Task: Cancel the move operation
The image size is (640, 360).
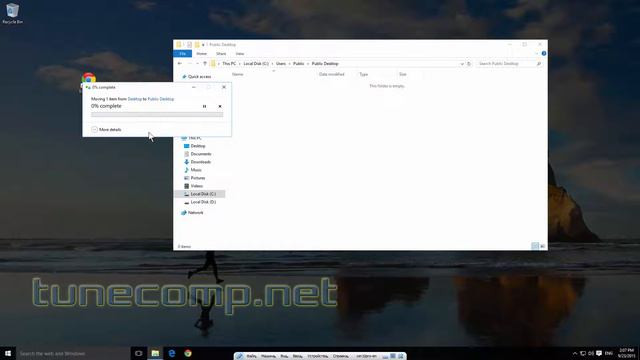Action: tap(220, 106)
